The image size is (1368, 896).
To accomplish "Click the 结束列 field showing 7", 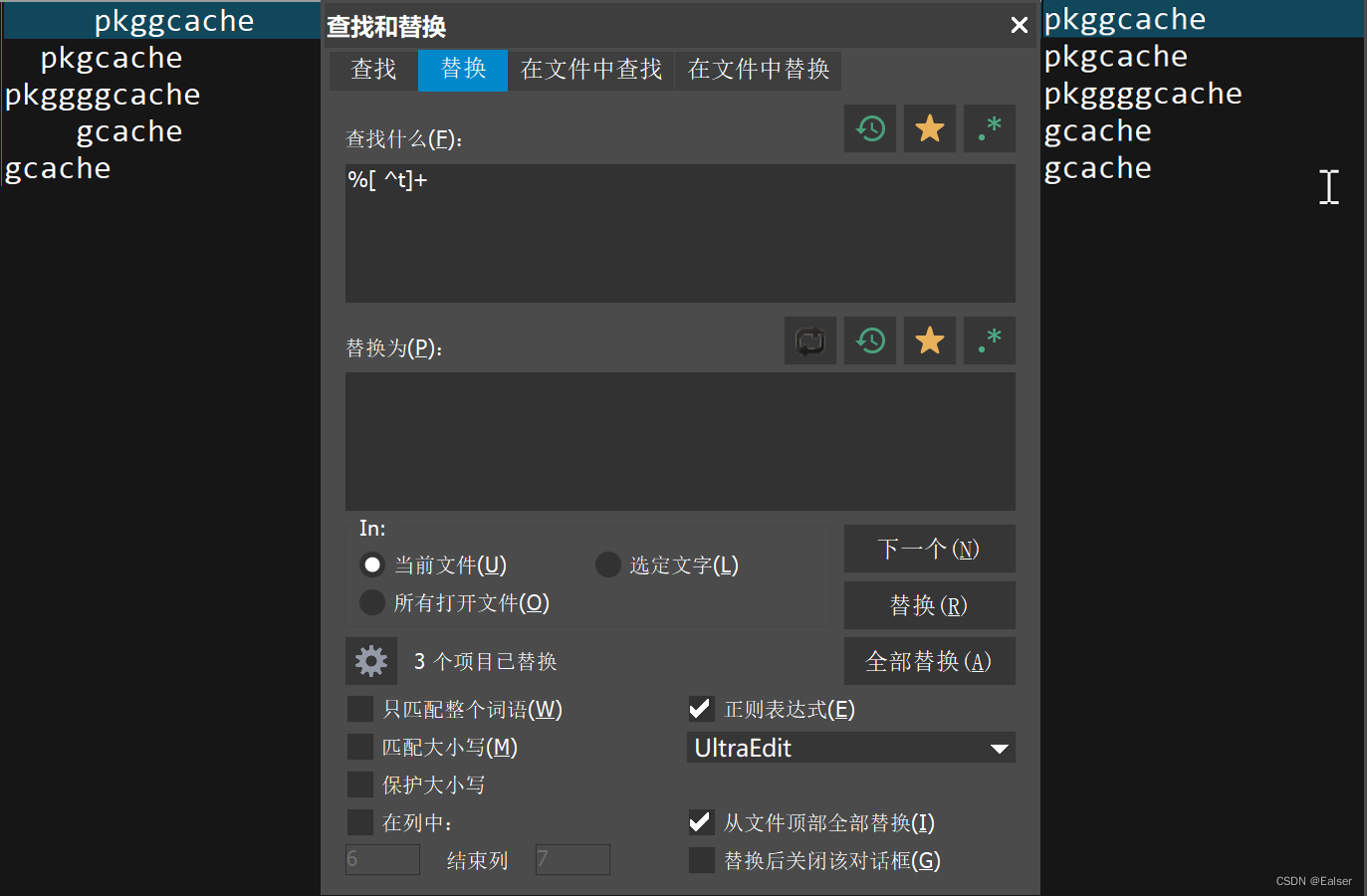I will click(x=572, y=859).
